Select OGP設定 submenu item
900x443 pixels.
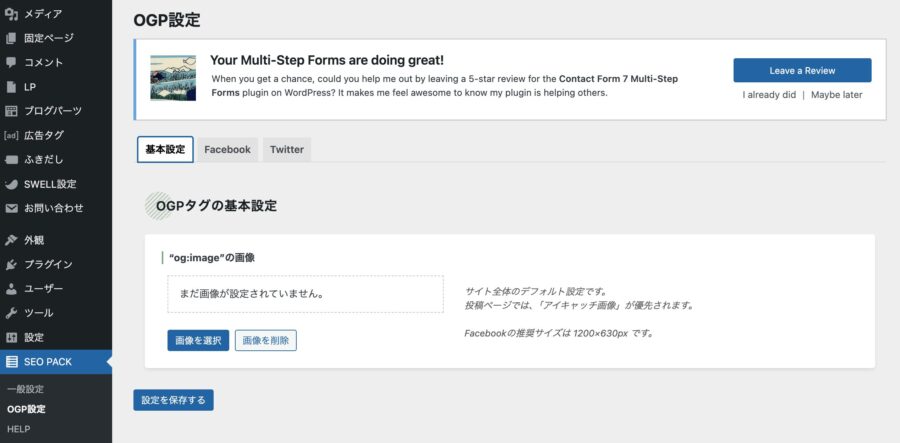pos(26,409)
